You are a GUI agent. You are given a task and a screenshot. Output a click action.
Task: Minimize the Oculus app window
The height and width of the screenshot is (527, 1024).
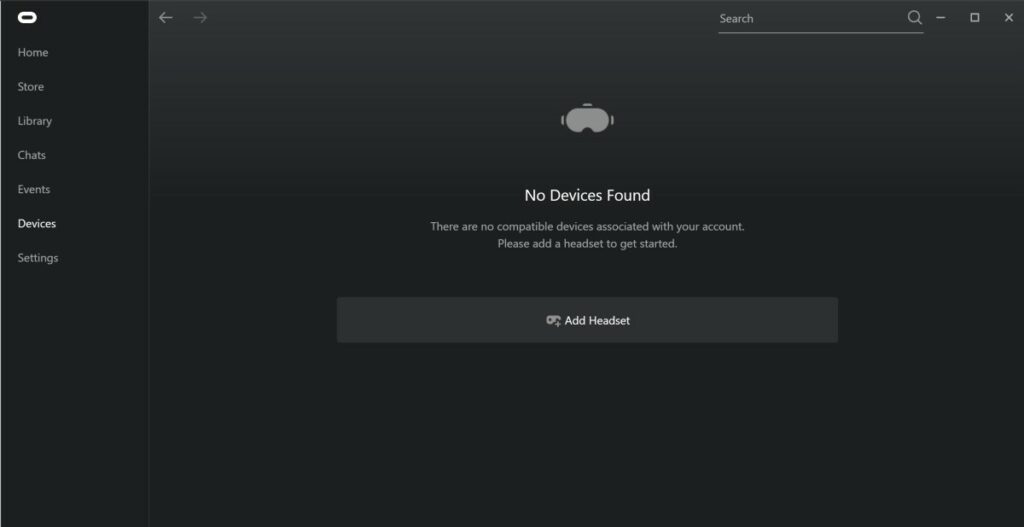[x=940, y=18]
